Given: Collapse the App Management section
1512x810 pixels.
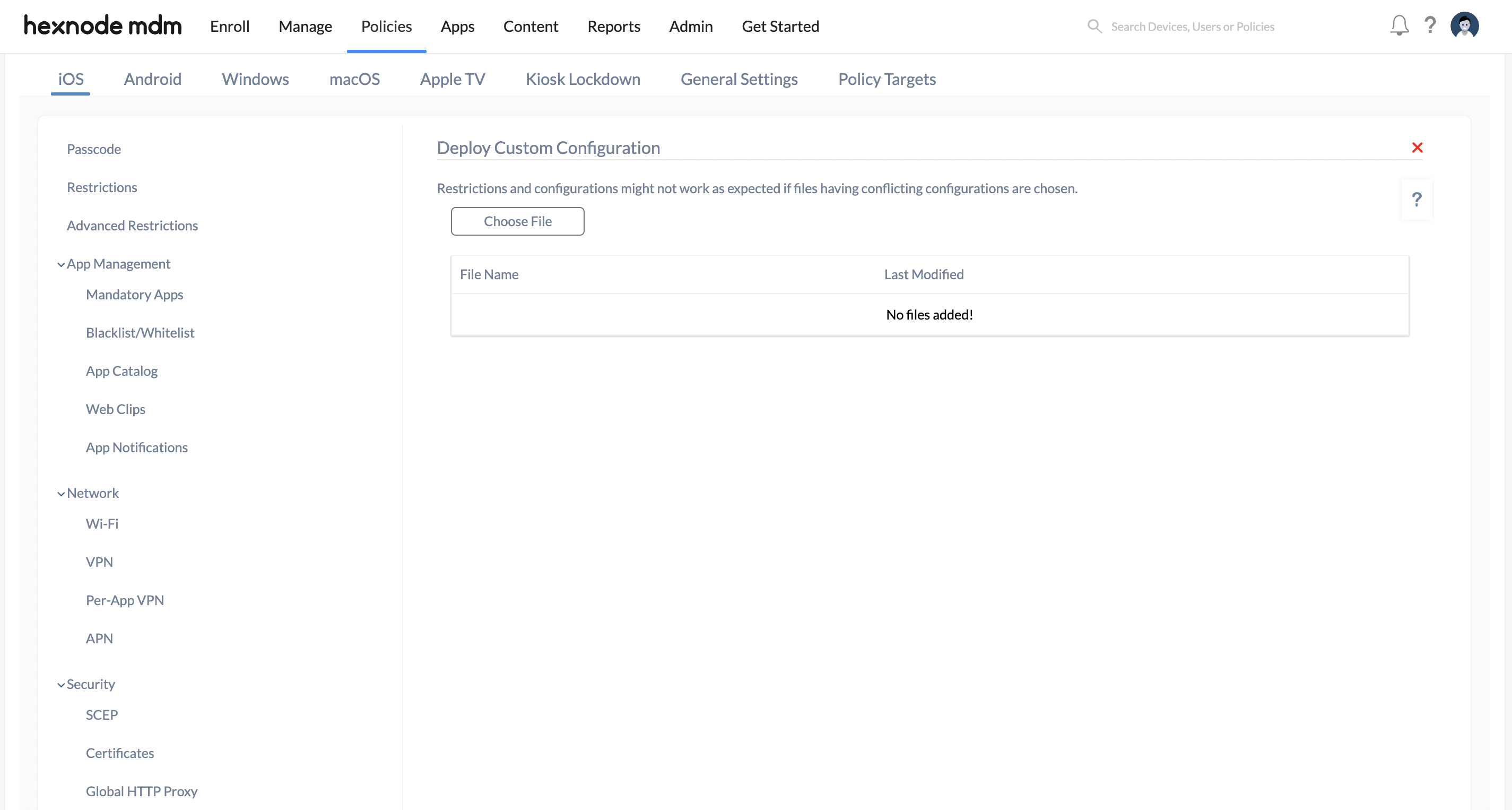Looking at the screenshot, I should click(x=61, y=264).
